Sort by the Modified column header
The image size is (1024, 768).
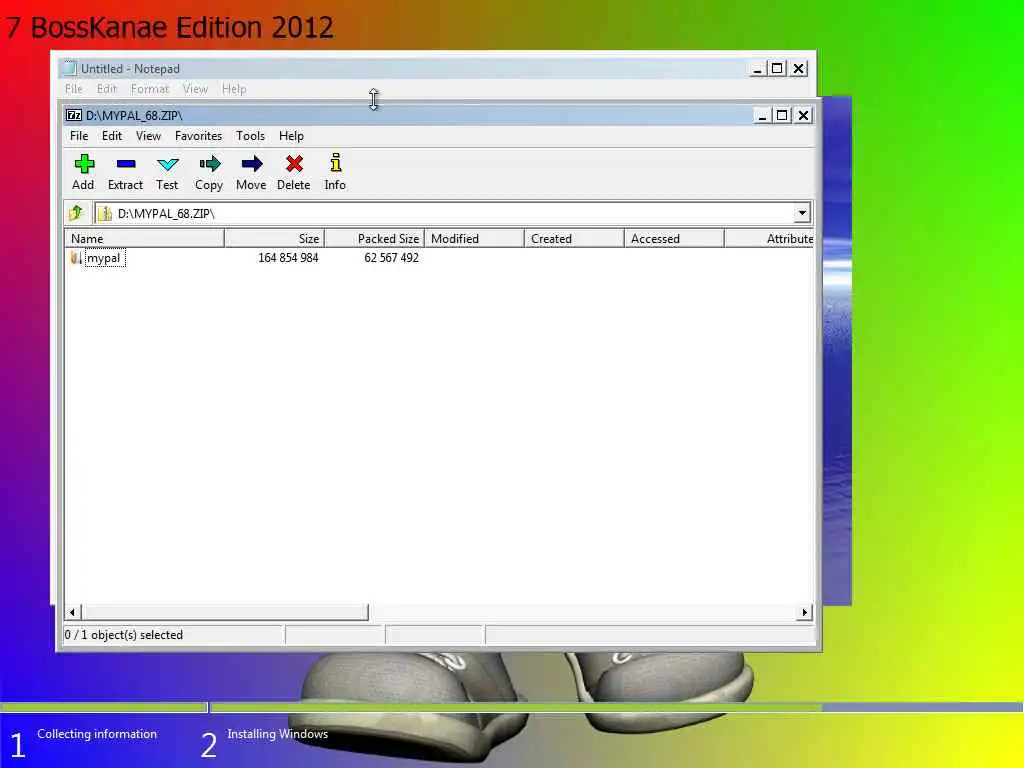(x=474, y=238)
